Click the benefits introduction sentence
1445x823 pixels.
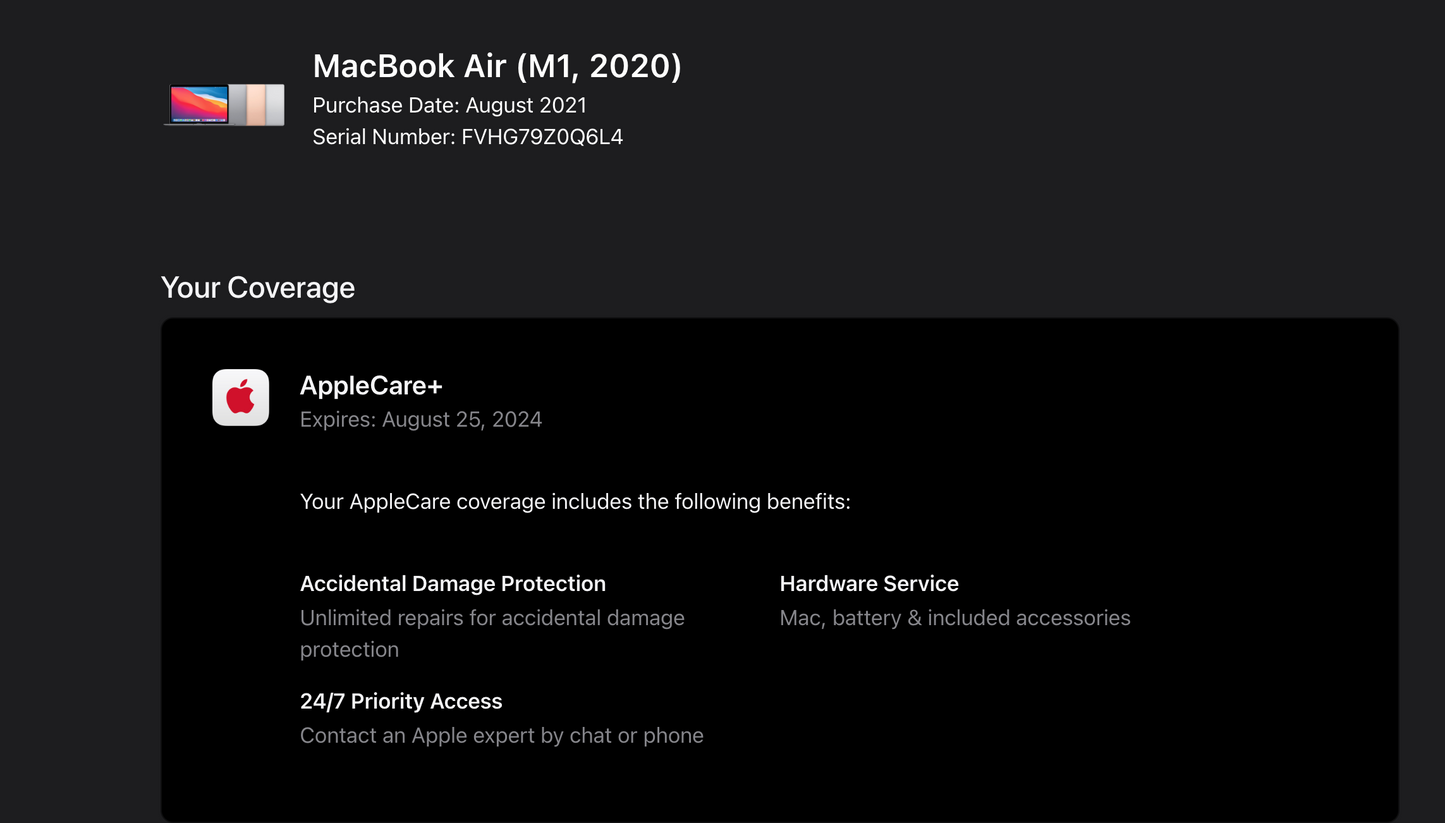(575, 501)
